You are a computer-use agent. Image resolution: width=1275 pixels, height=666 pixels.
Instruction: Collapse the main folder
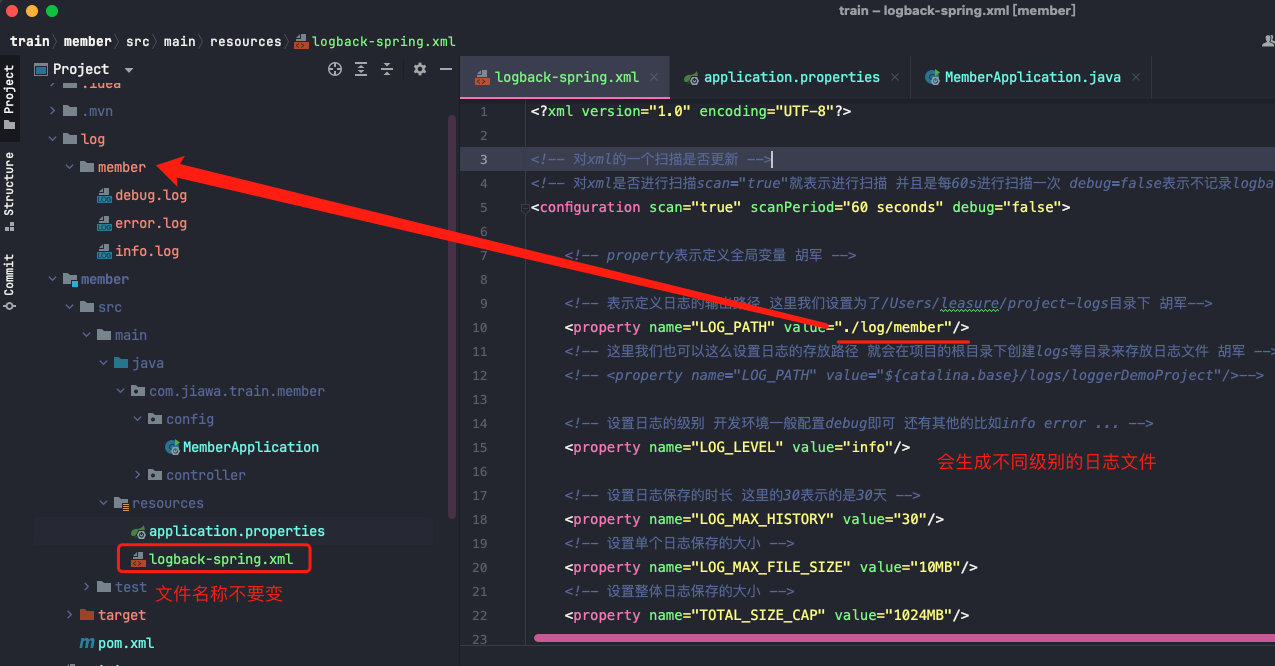click(x=87, y=335)
